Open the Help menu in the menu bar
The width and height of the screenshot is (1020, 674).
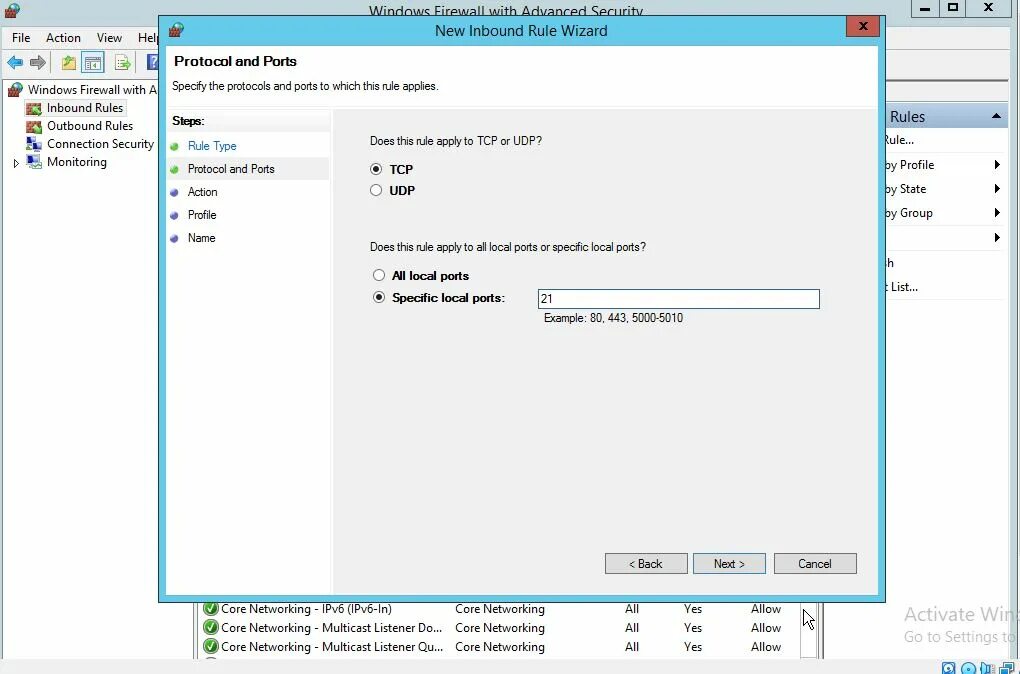click(x=148, y=38)
